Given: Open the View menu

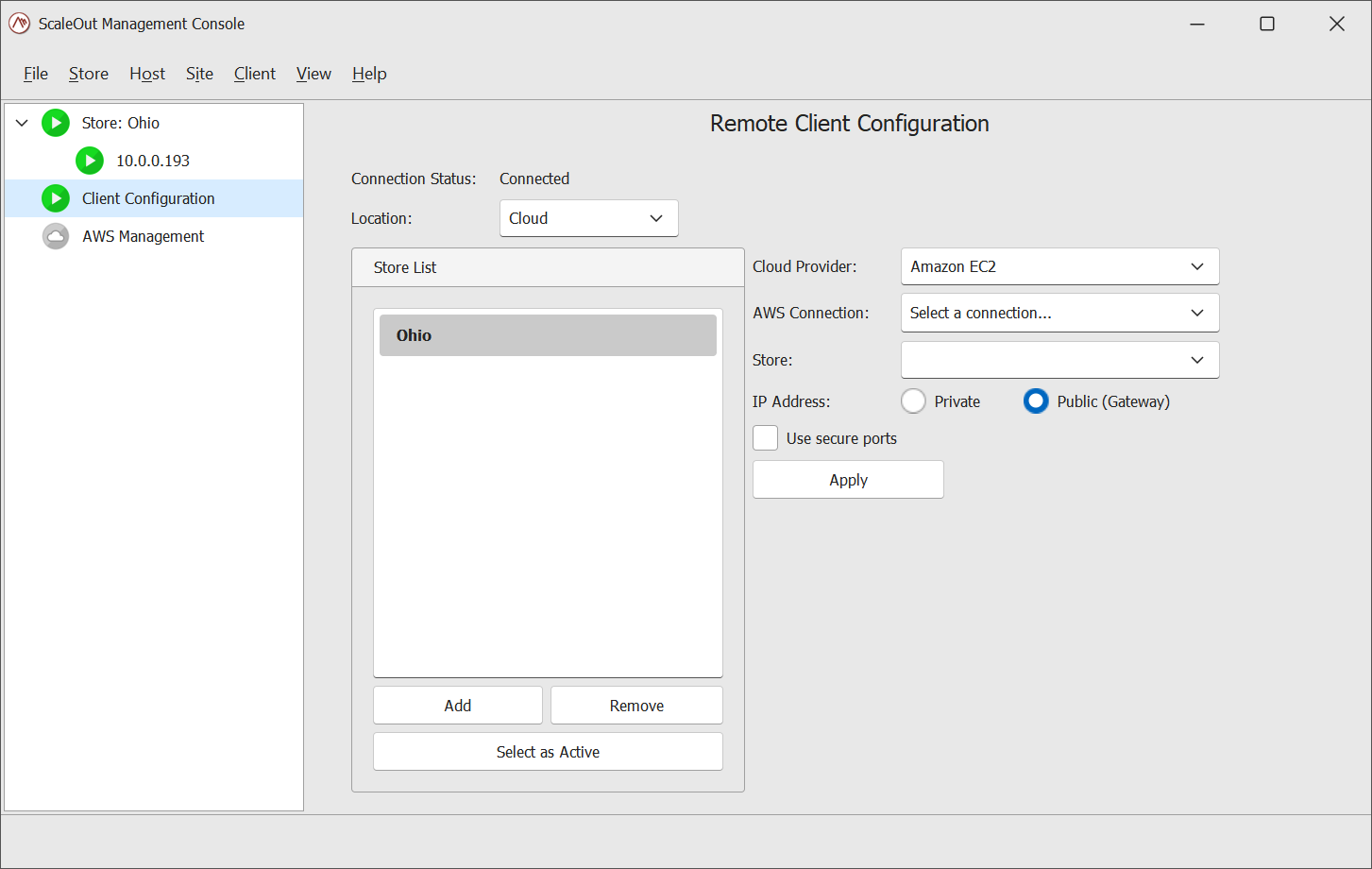Looking at the screenshot, I should (x=313, y=74).
